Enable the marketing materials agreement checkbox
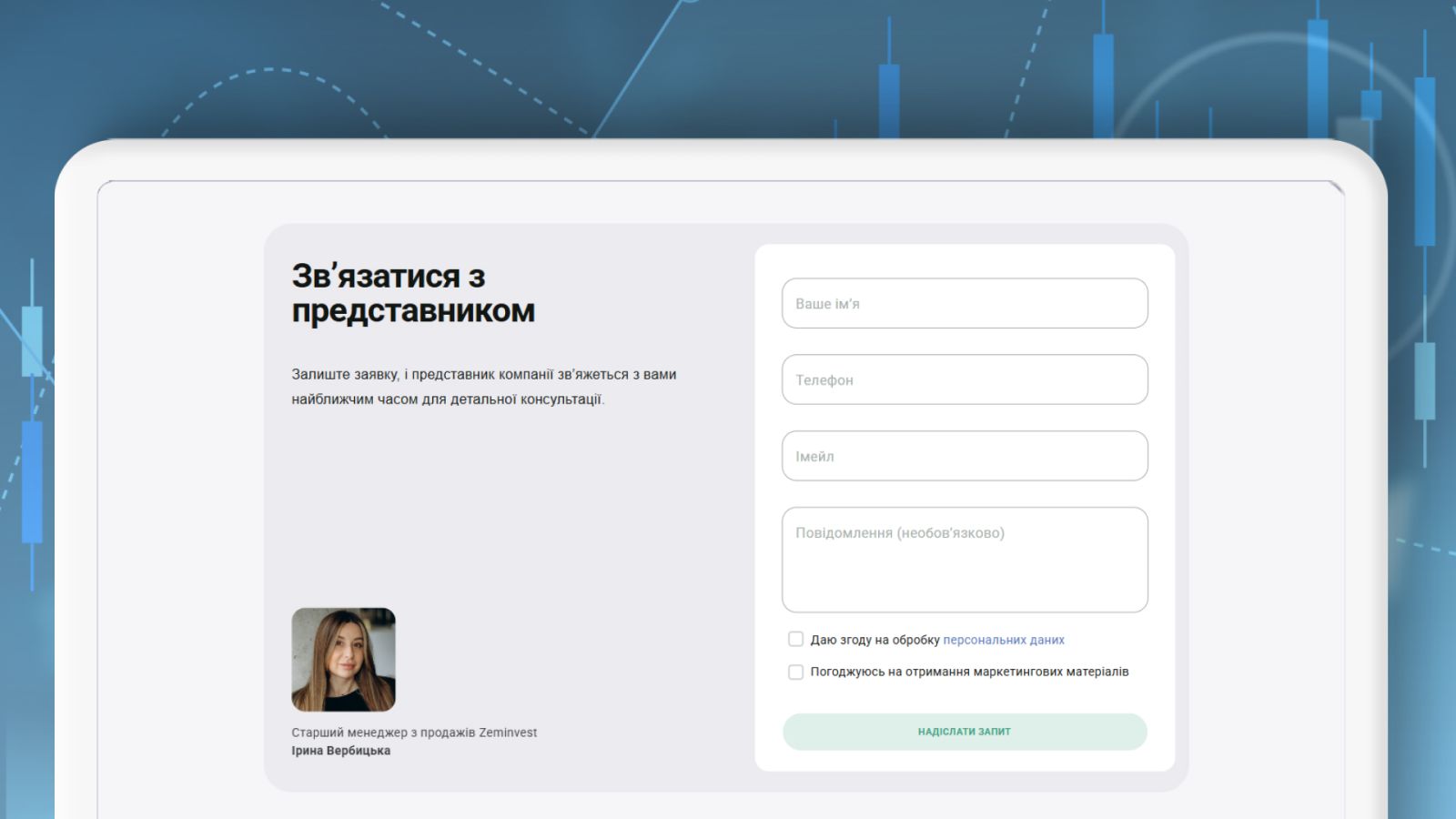 point(795,672)
